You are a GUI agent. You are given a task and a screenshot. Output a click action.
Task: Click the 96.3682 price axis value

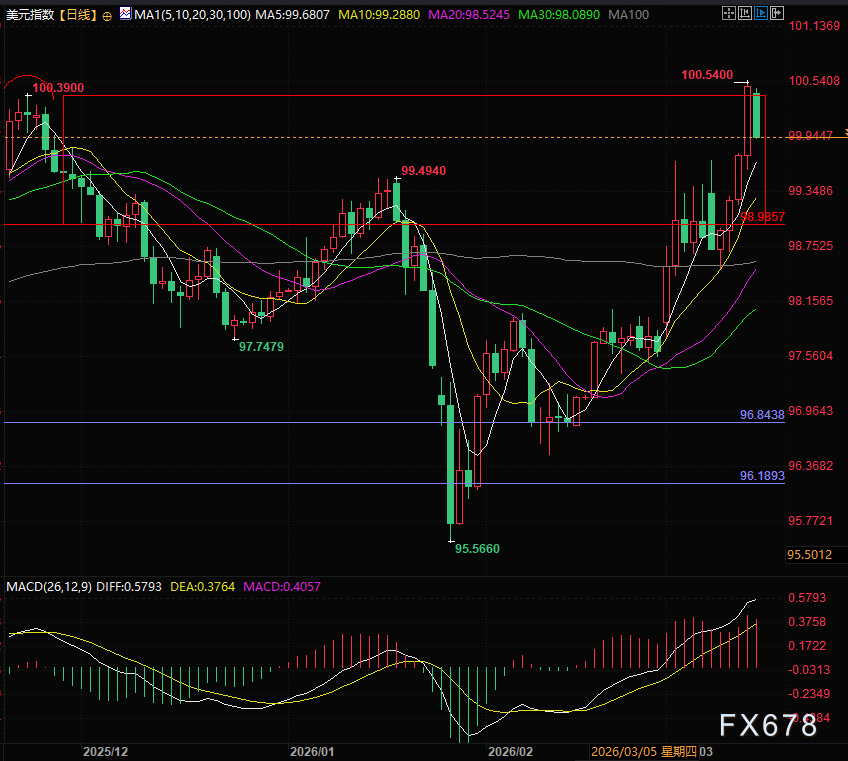811,466
